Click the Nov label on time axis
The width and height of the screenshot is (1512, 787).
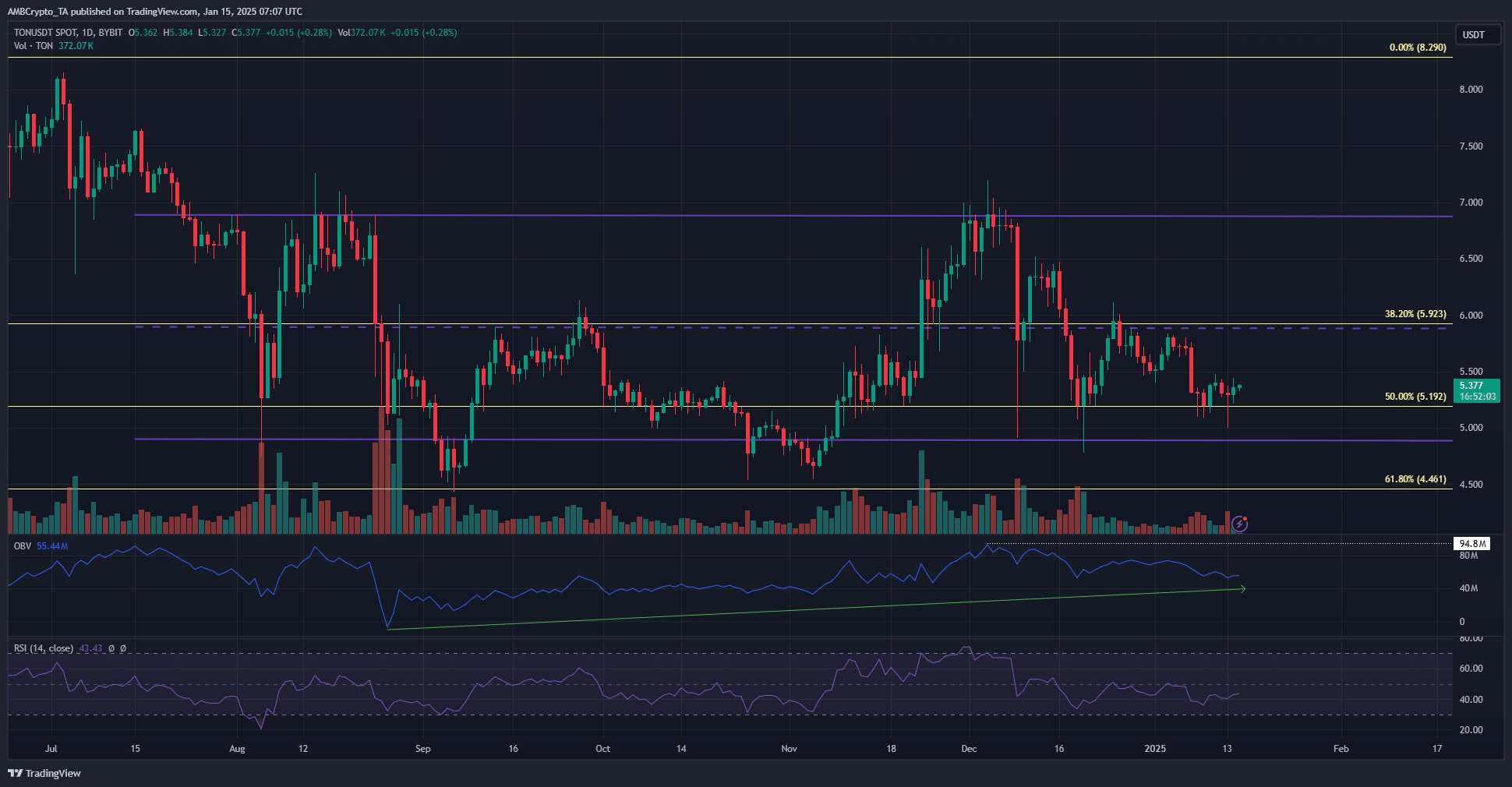[x=789, y=749]
